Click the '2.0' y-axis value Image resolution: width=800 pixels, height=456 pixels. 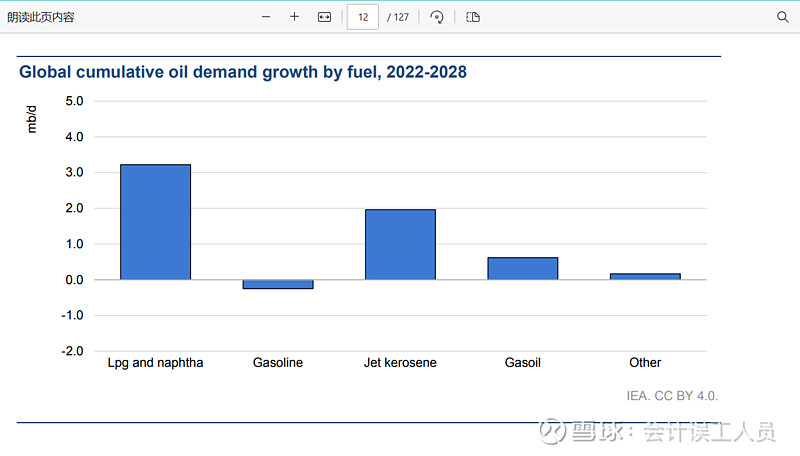pos(74,208)
